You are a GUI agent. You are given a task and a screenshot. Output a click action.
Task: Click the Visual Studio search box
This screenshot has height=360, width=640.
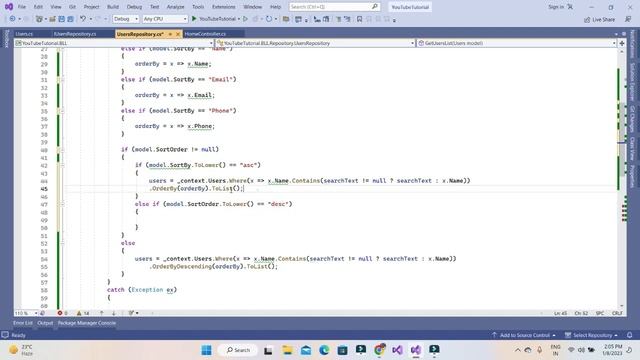coord(334,7)
